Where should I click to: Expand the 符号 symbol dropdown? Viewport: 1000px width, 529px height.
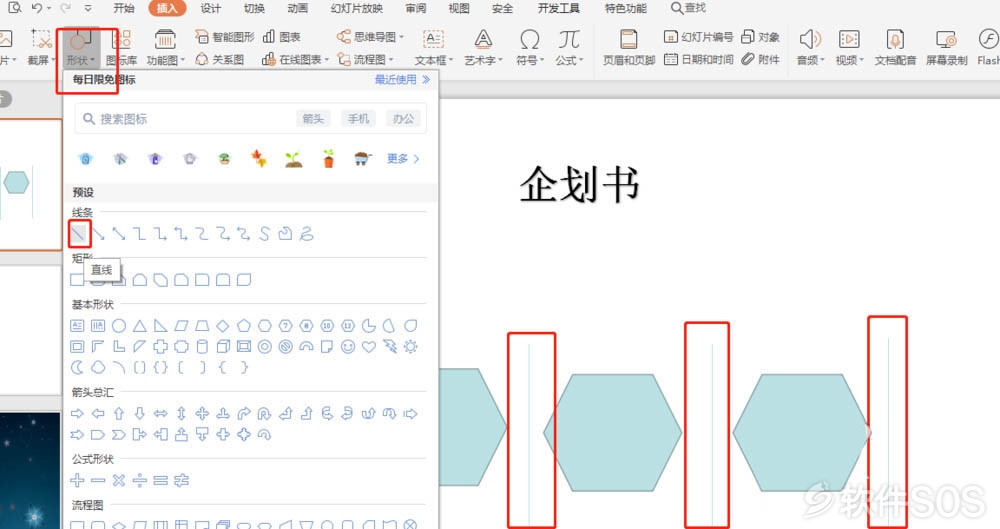point(529,48)
